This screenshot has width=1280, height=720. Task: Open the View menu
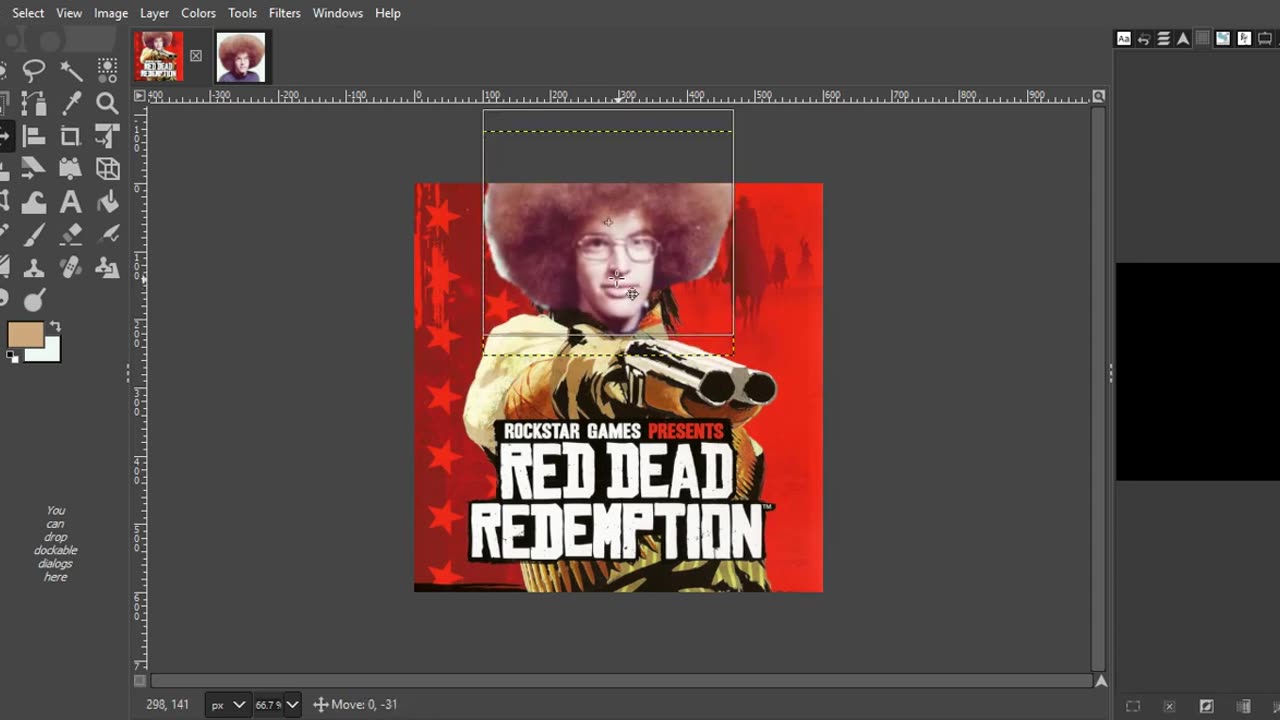click(69, 13)
